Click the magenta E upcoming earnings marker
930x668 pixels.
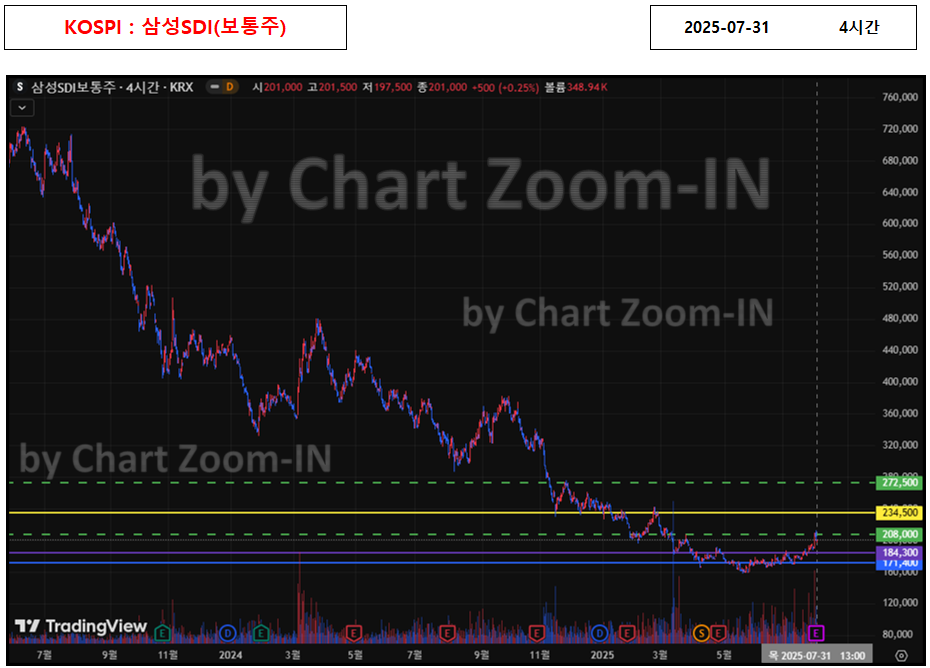click(816, 634)
